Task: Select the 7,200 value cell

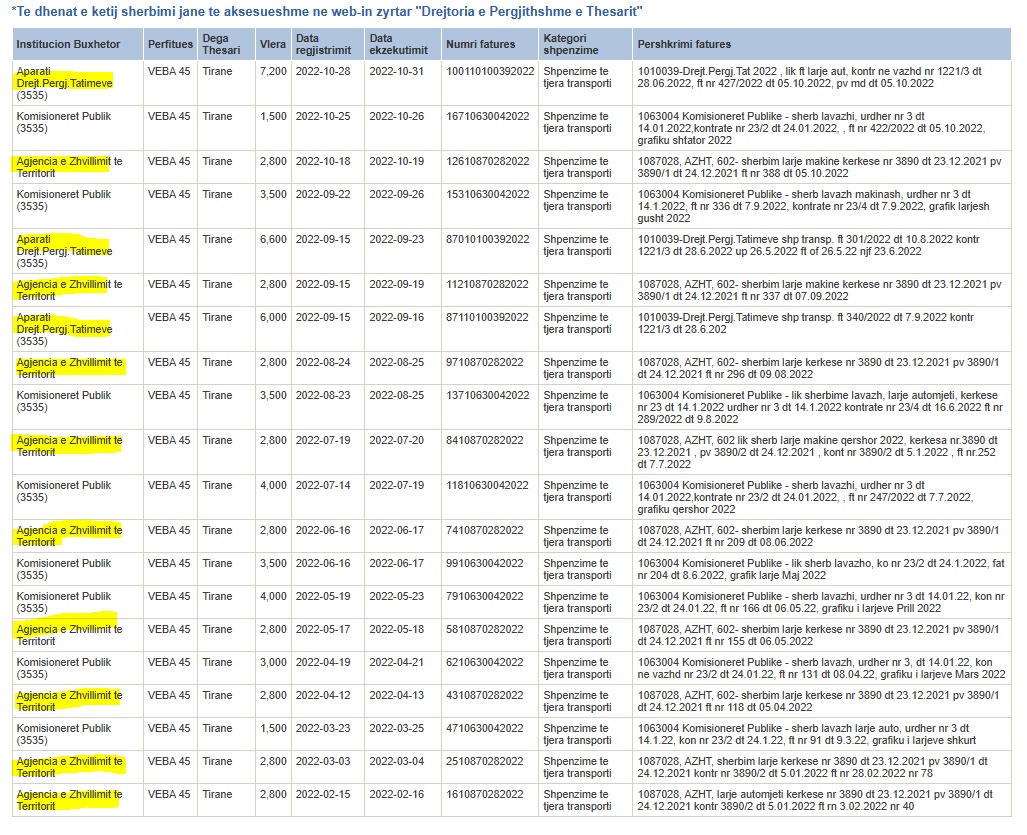Action: (273, 72)
